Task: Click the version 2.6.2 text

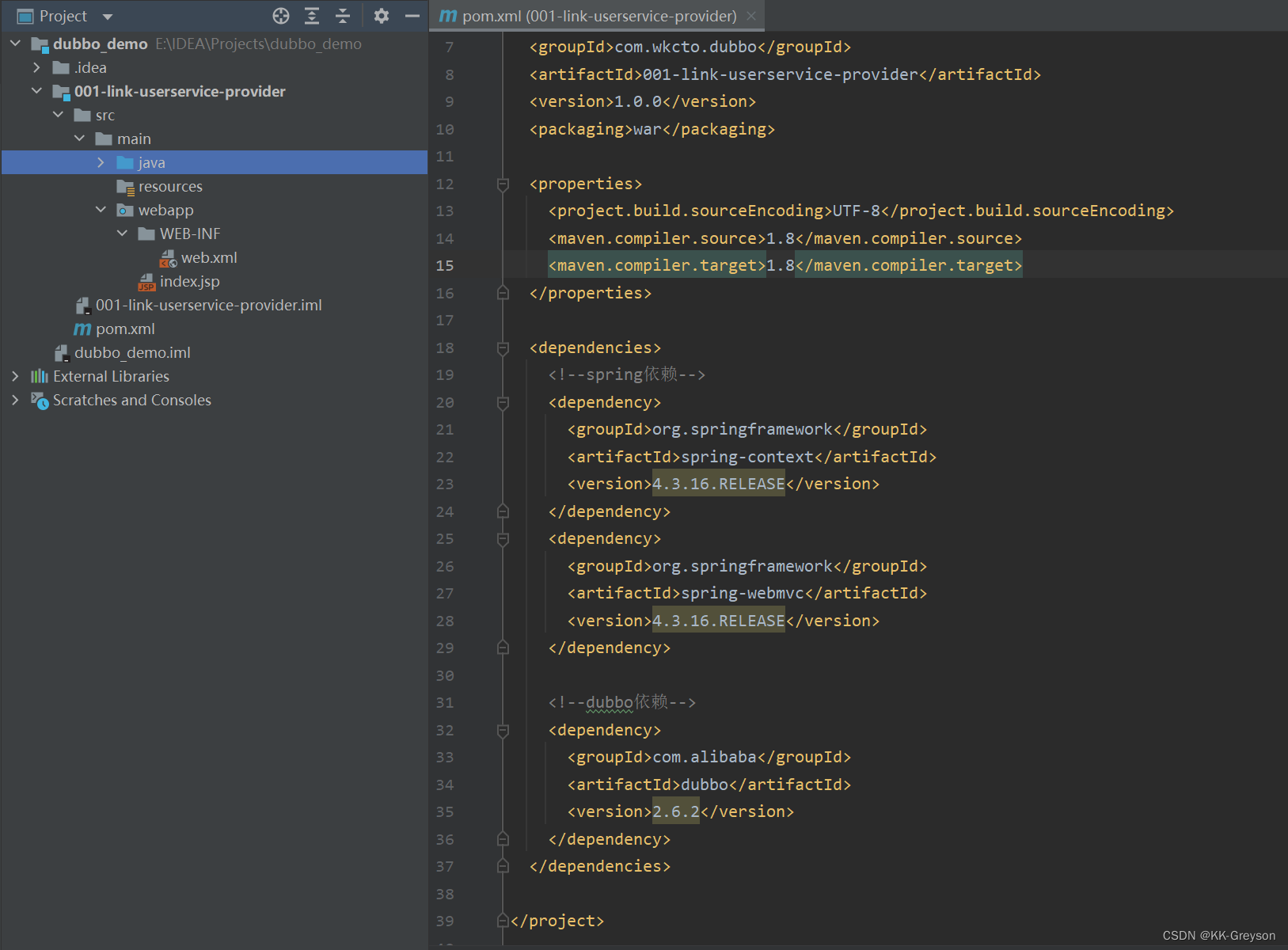Action: 676,811
